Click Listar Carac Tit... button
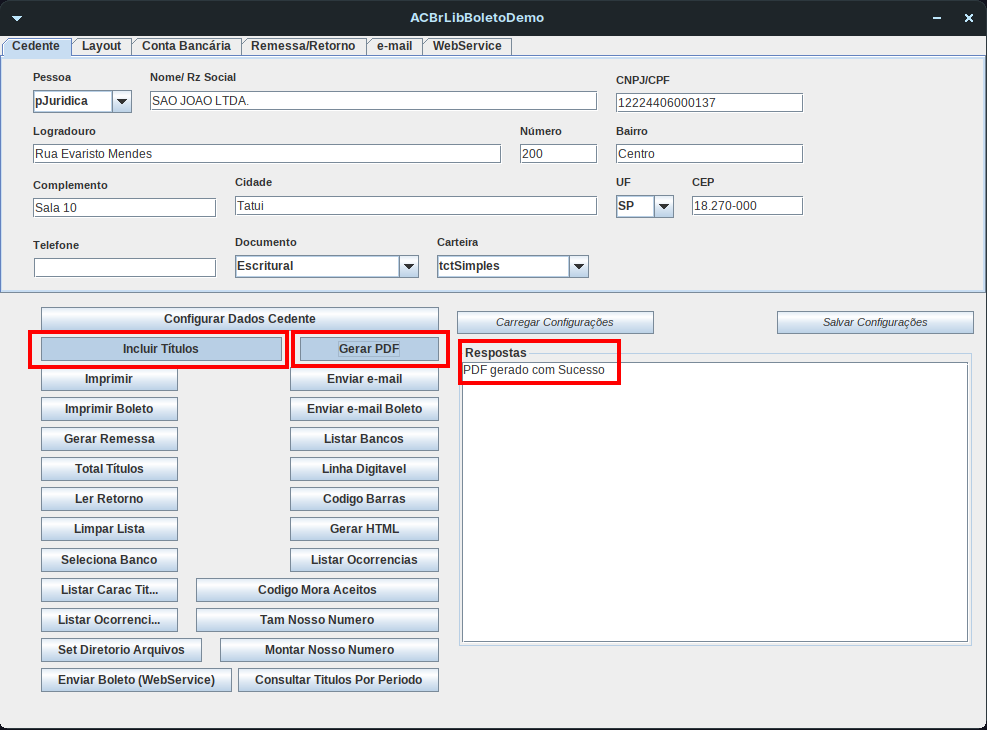This screenshot has height=730, width=987. [110, 590]
